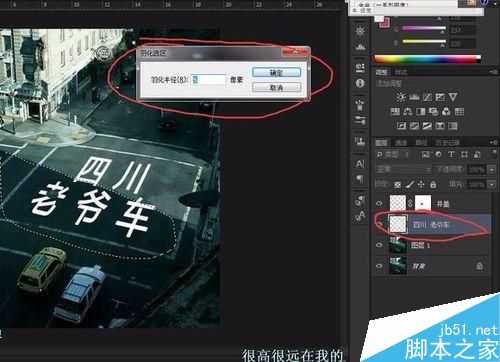Hide the top masked layer
500x362 pixels.
pos(379,203)
